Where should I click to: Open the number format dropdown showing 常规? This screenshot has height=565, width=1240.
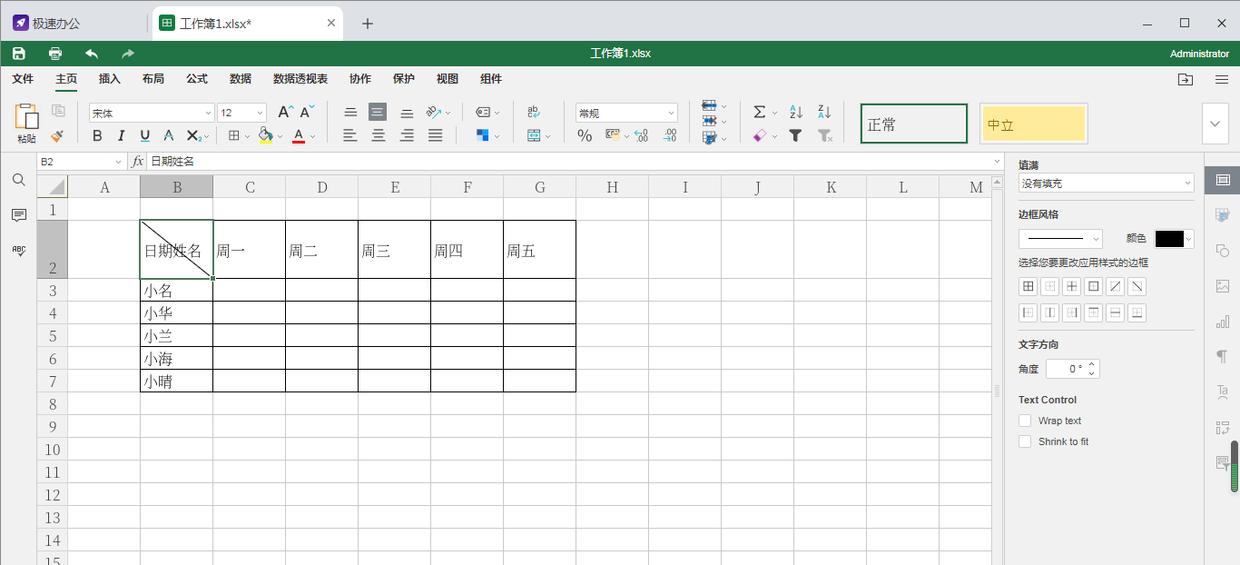(627, 113)
